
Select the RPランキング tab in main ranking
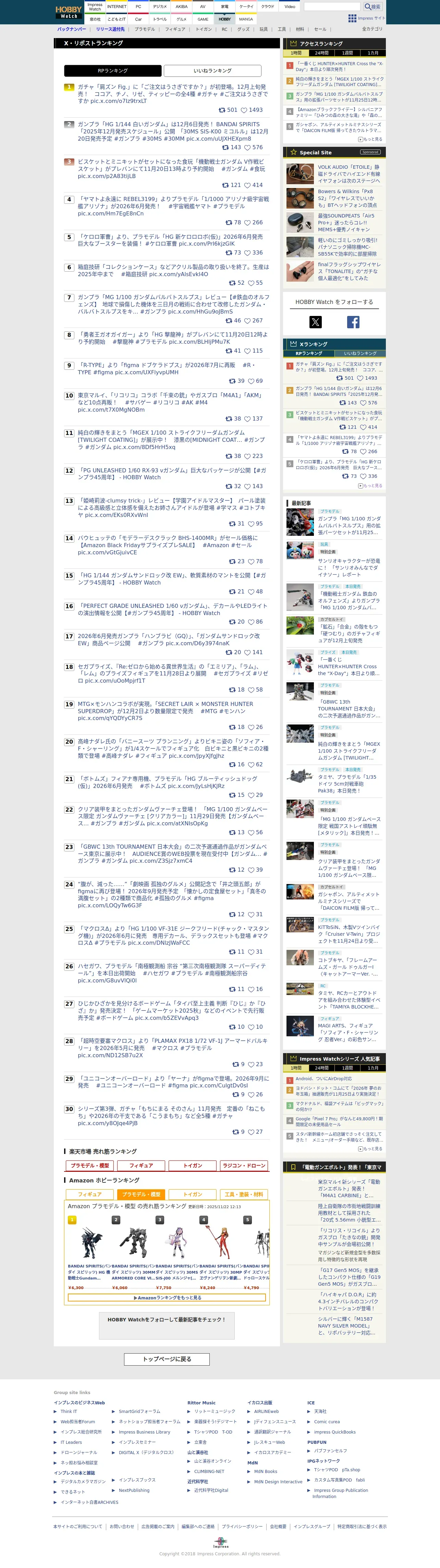tap(113, 71)
